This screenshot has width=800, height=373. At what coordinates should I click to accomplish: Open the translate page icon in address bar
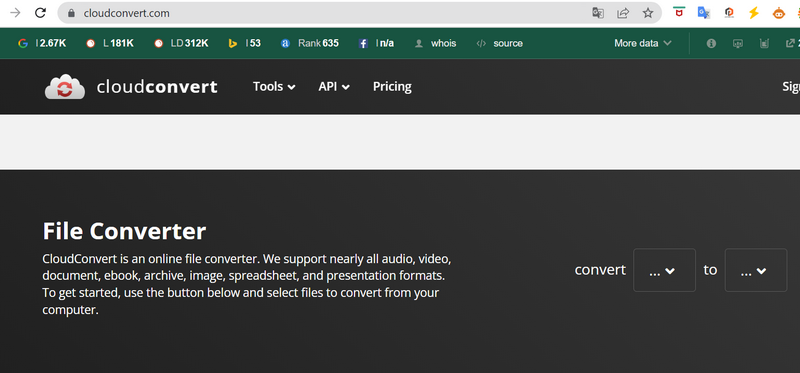598,13
